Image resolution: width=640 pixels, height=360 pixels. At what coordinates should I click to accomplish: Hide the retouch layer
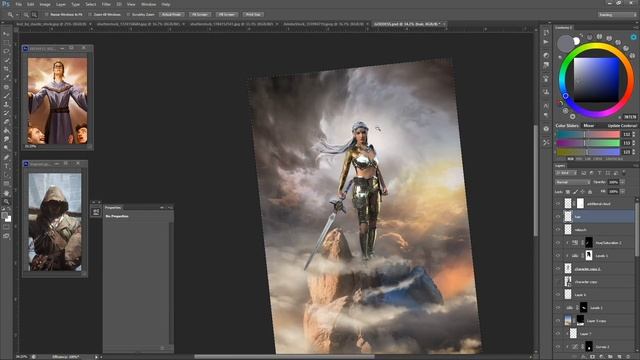point(558,229)
